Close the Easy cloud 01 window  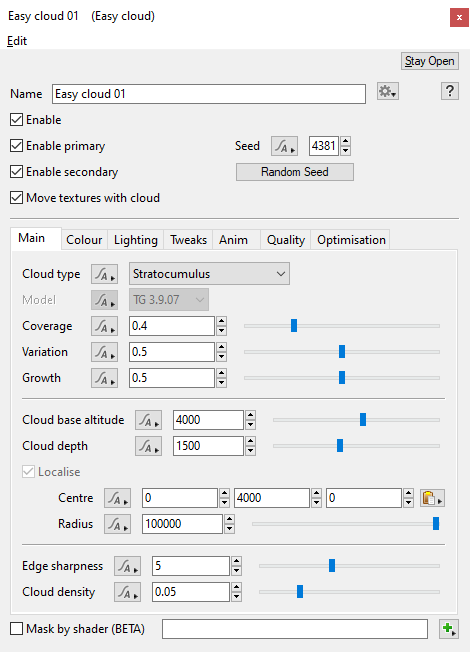(x=459, y=17)
